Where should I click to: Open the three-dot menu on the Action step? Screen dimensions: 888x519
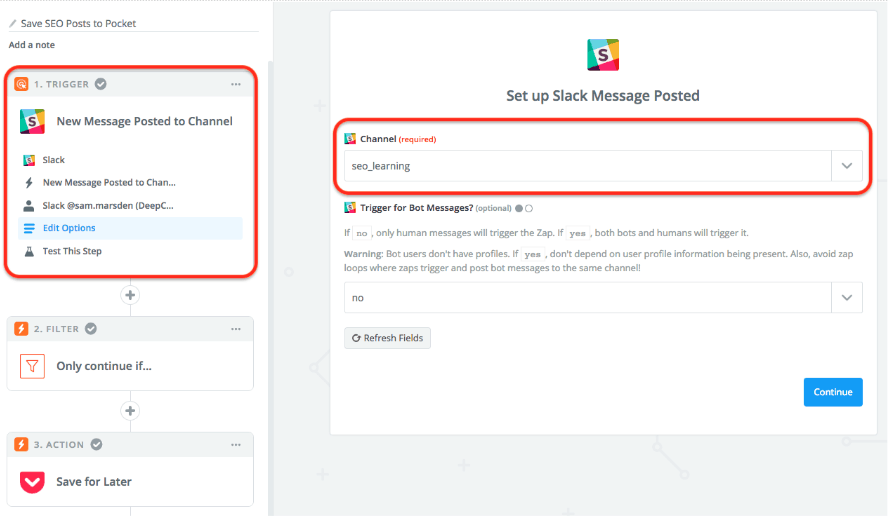click(x=236, y=444)
